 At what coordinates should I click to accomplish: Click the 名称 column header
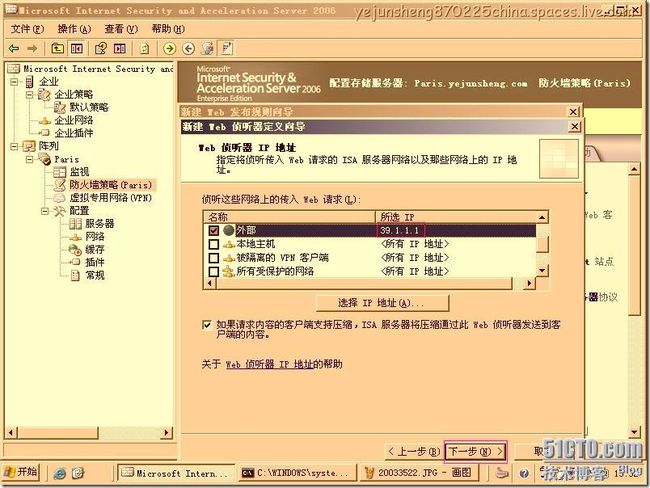[289, 217]
